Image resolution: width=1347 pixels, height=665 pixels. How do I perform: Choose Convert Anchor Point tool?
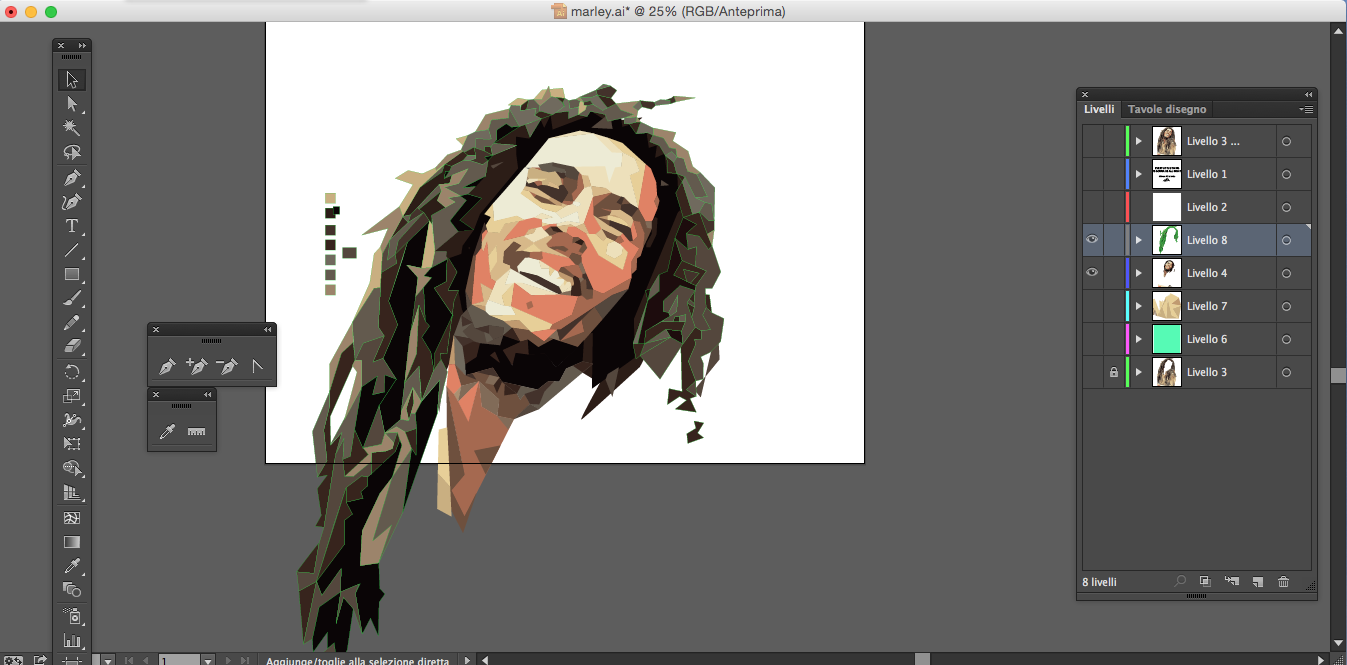tap(257, 367)
